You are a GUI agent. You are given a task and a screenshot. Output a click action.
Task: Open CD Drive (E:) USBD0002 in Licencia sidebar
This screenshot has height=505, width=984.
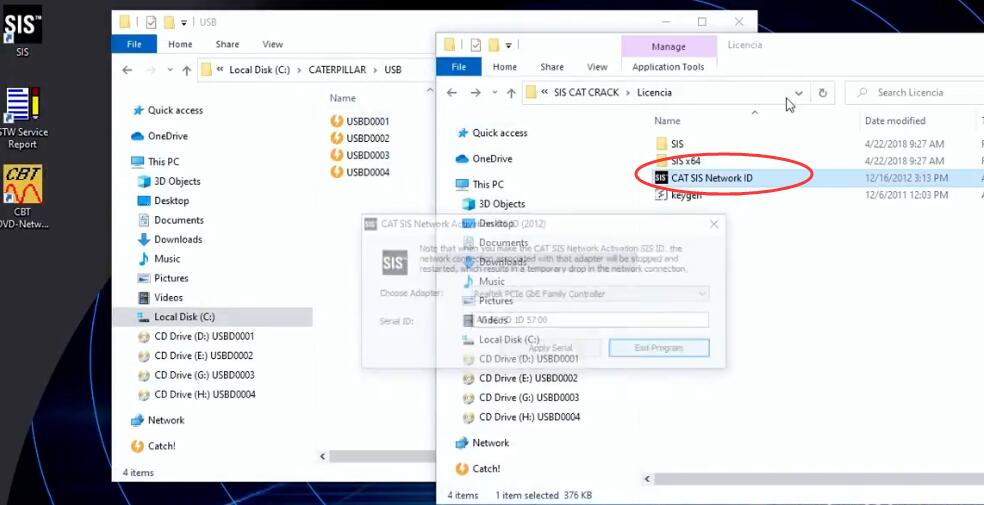[521, 378]
